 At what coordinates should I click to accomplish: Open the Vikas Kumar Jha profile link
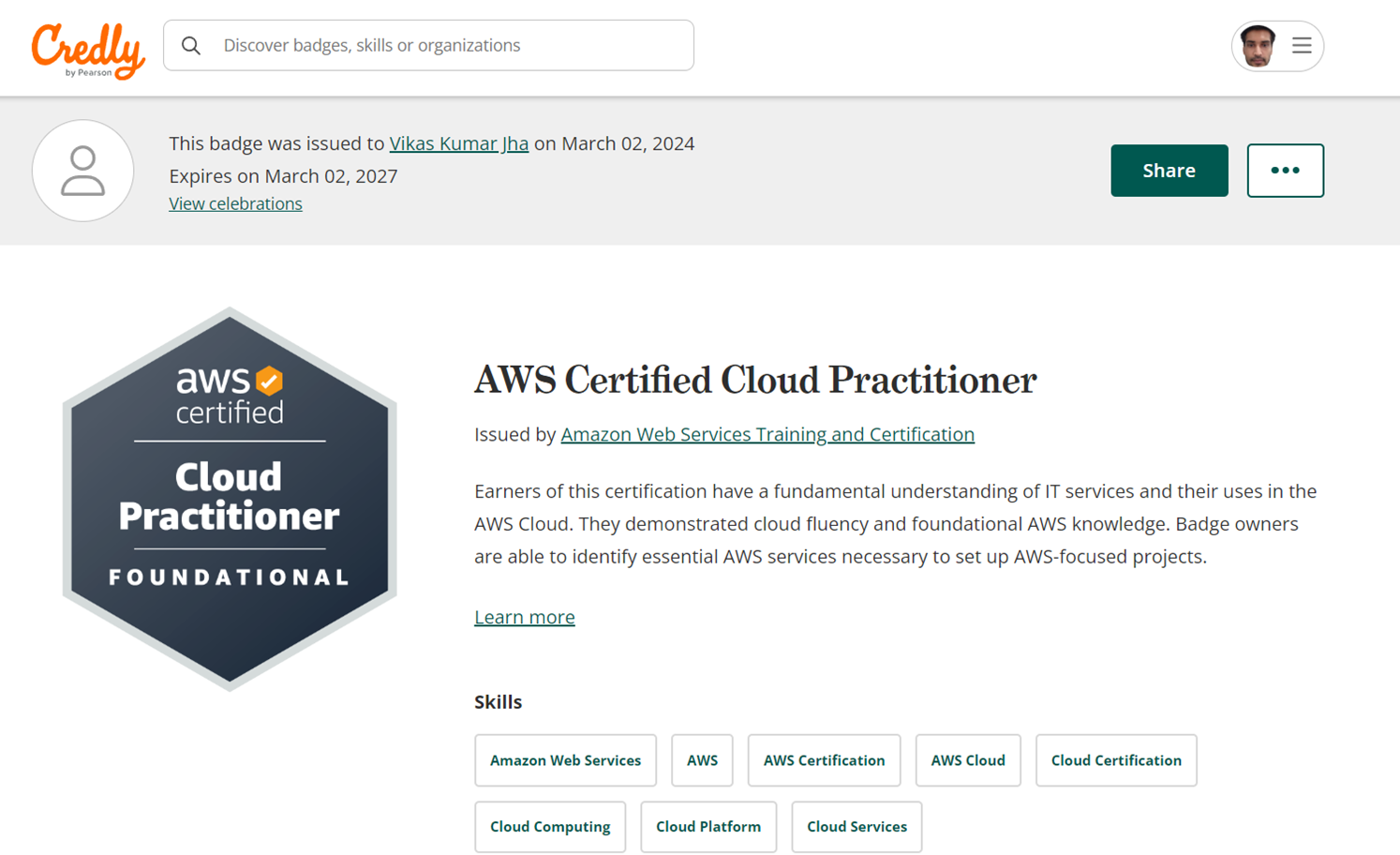pos(458,143)
